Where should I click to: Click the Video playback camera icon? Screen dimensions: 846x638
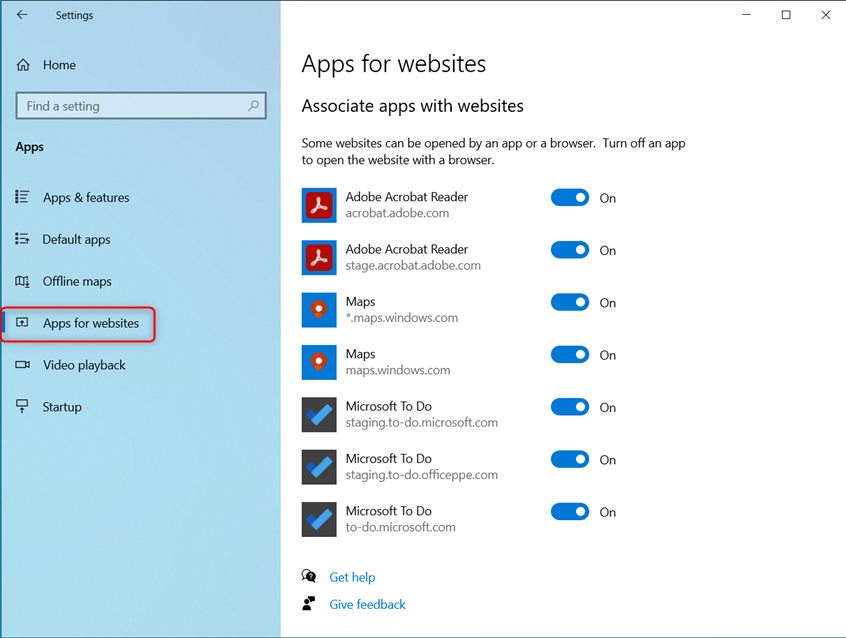click(22, 365)
